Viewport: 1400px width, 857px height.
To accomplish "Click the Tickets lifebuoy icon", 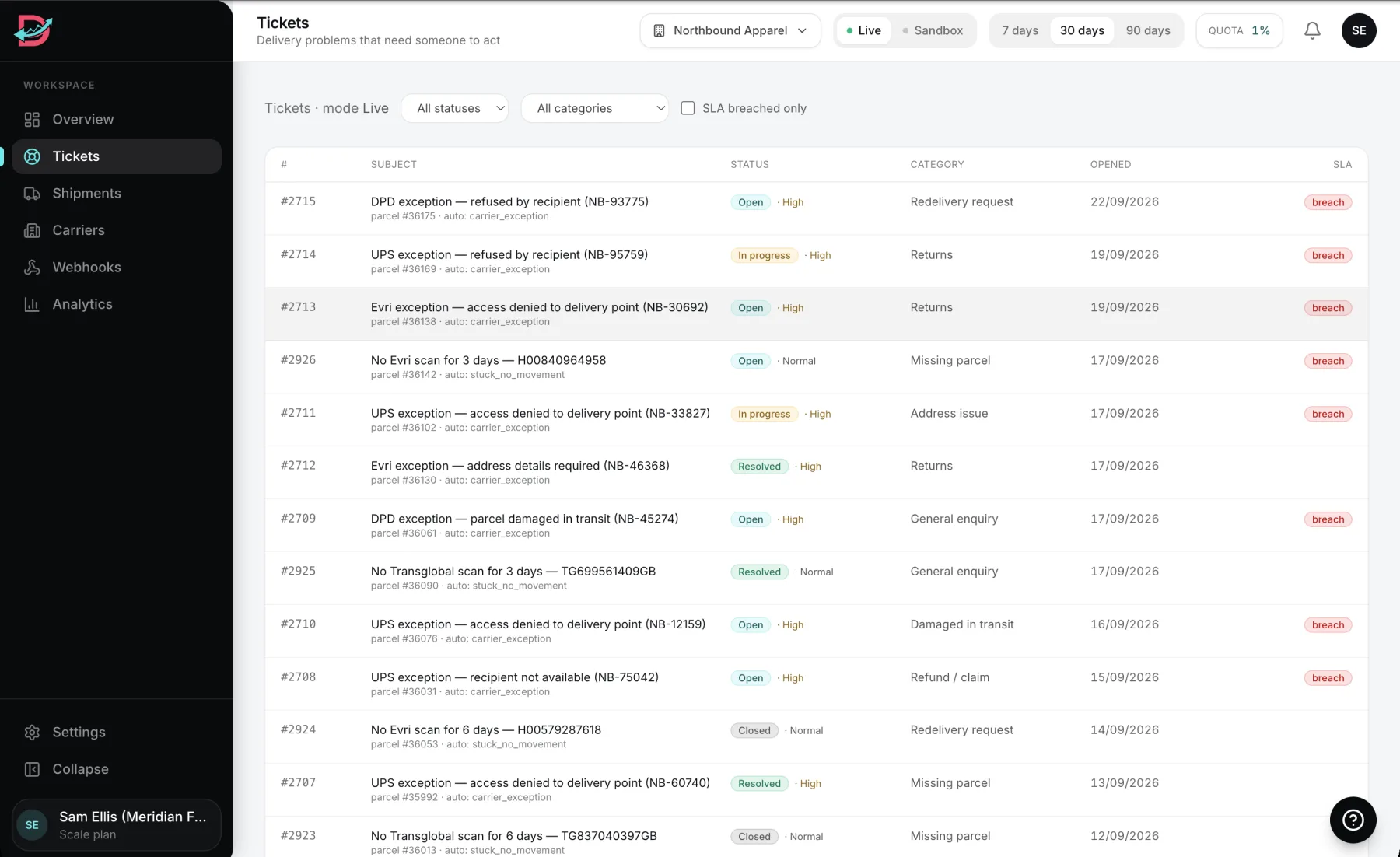I will 32,156.
